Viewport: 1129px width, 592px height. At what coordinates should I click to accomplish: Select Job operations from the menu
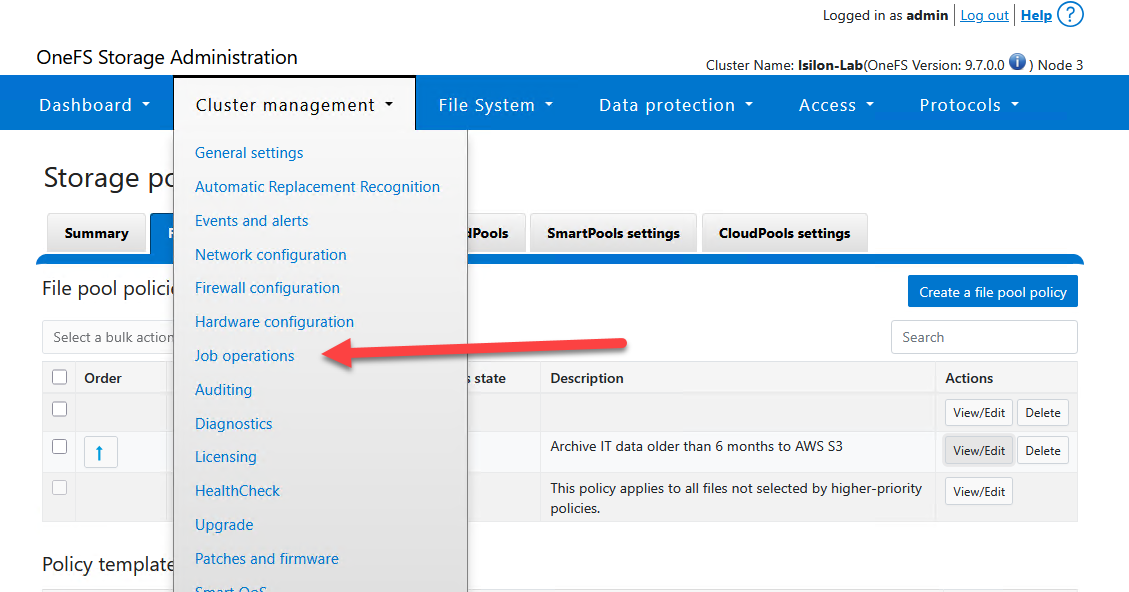[x=245, y=356]
